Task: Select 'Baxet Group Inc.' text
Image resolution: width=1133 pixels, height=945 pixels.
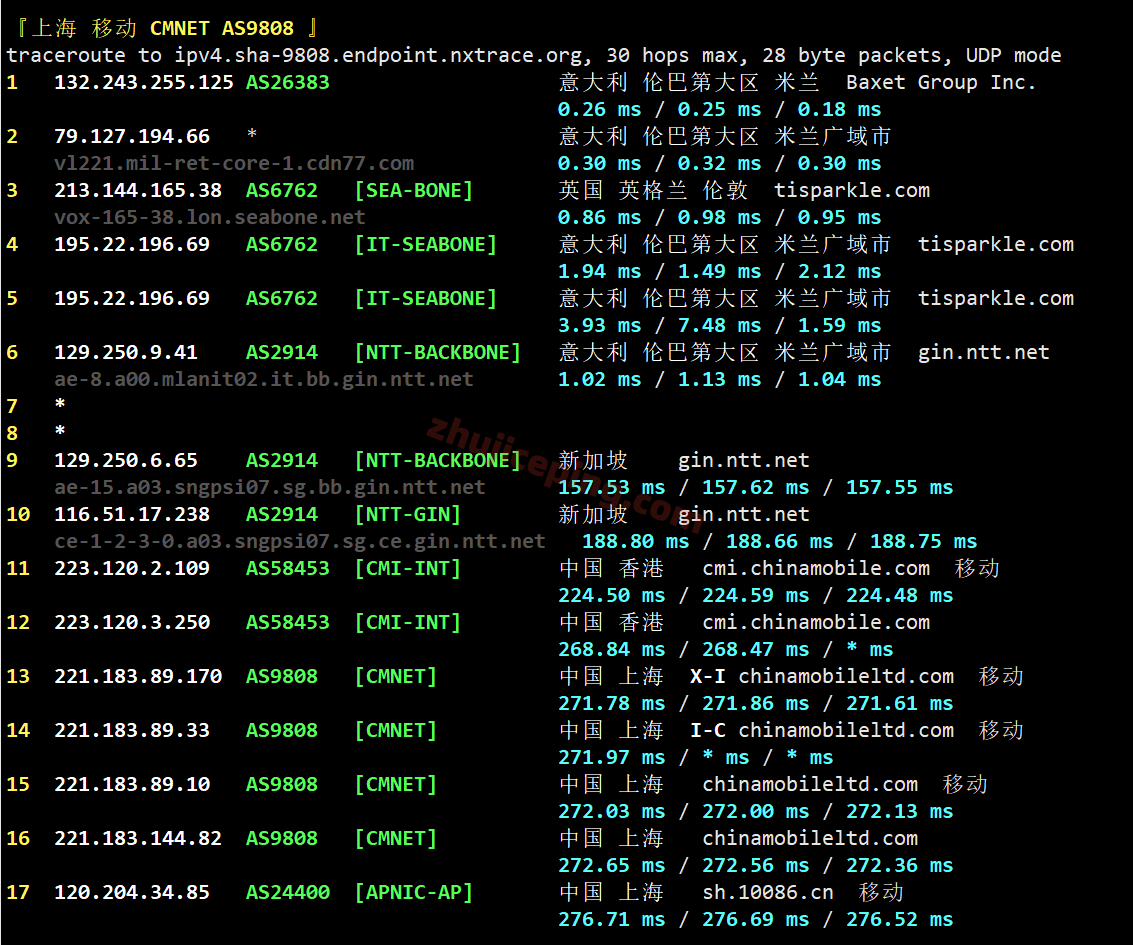Action: pos(941,82)
